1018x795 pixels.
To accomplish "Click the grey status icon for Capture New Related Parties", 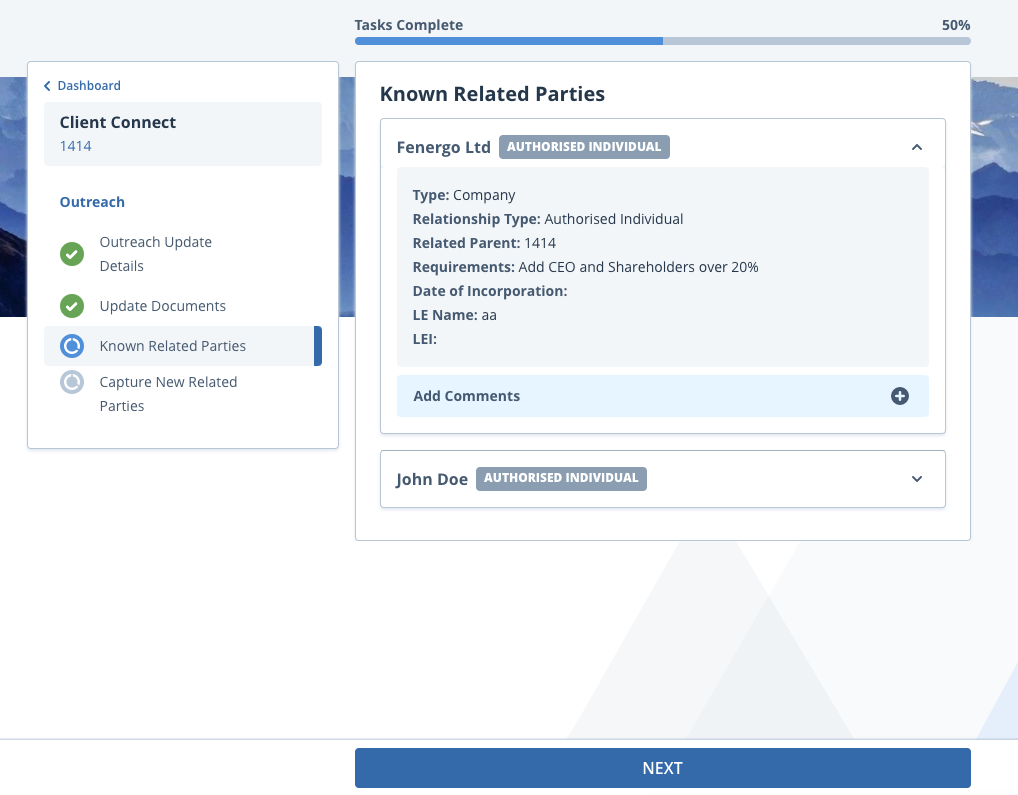I will click(71, 382).
